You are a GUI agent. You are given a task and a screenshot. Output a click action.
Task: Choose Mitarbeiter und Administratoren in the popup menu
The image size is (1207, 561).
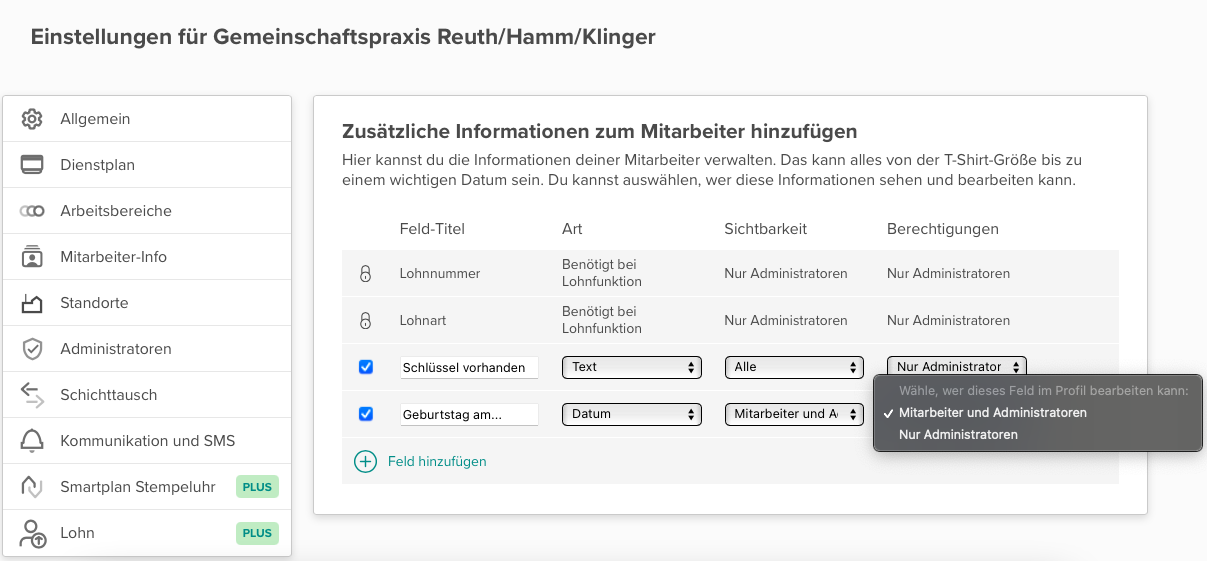(x=1038, y=412)
